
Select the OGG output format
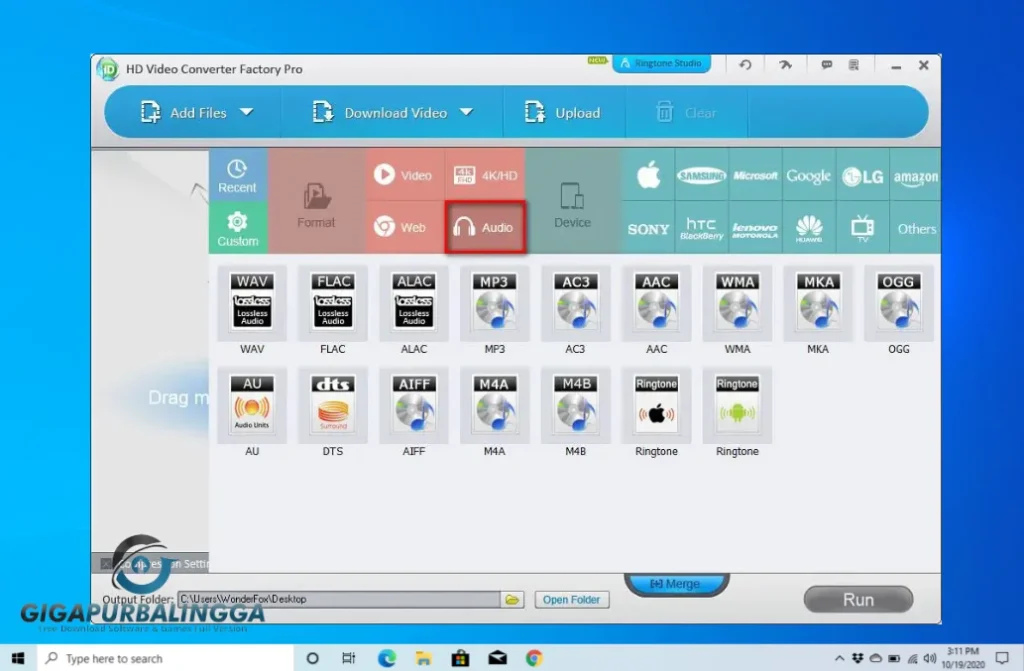point(898,305)
